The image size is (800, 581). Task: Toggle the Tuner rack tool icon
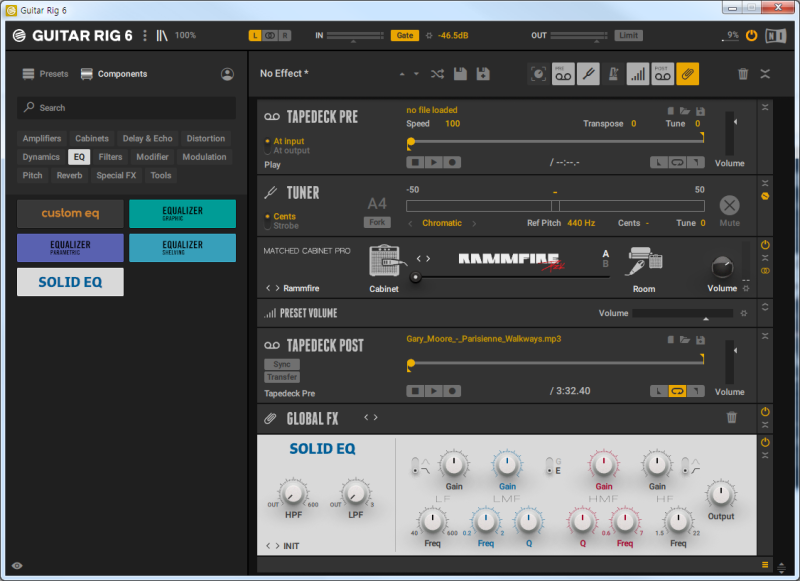click(x=588, y=74)
